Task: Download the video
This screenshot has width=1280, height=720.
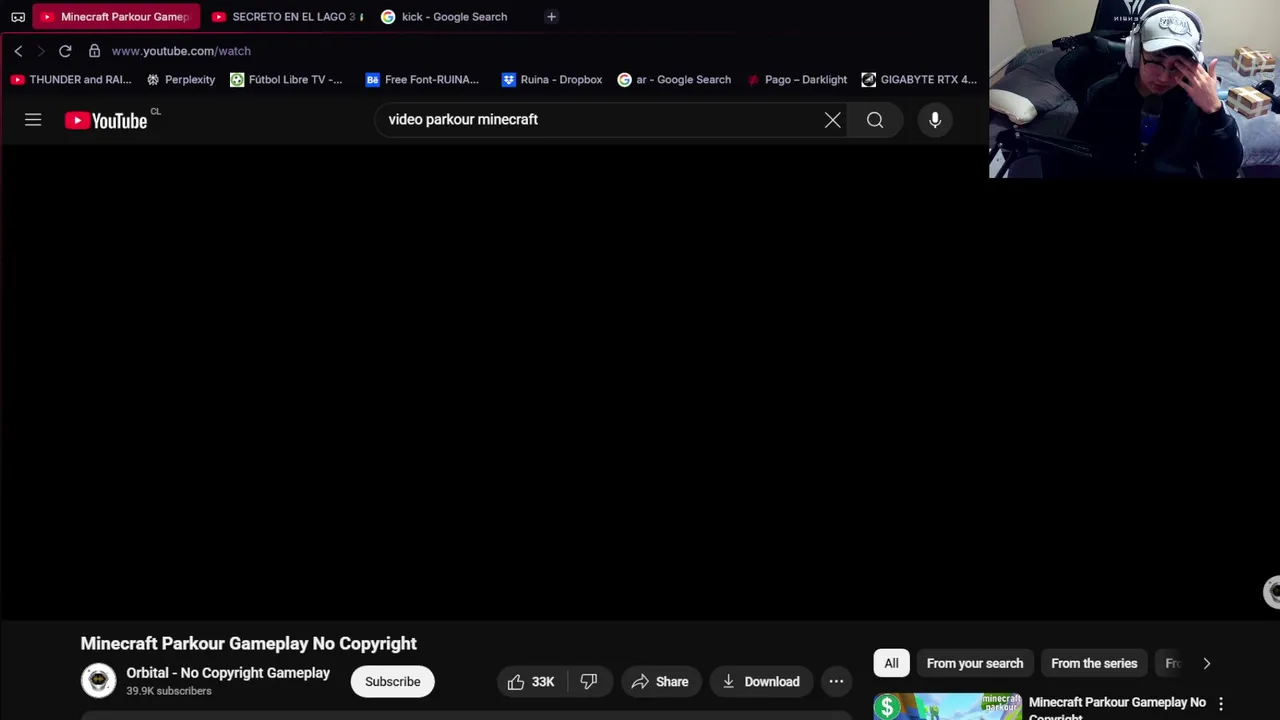Action: [x=761, y=682]
